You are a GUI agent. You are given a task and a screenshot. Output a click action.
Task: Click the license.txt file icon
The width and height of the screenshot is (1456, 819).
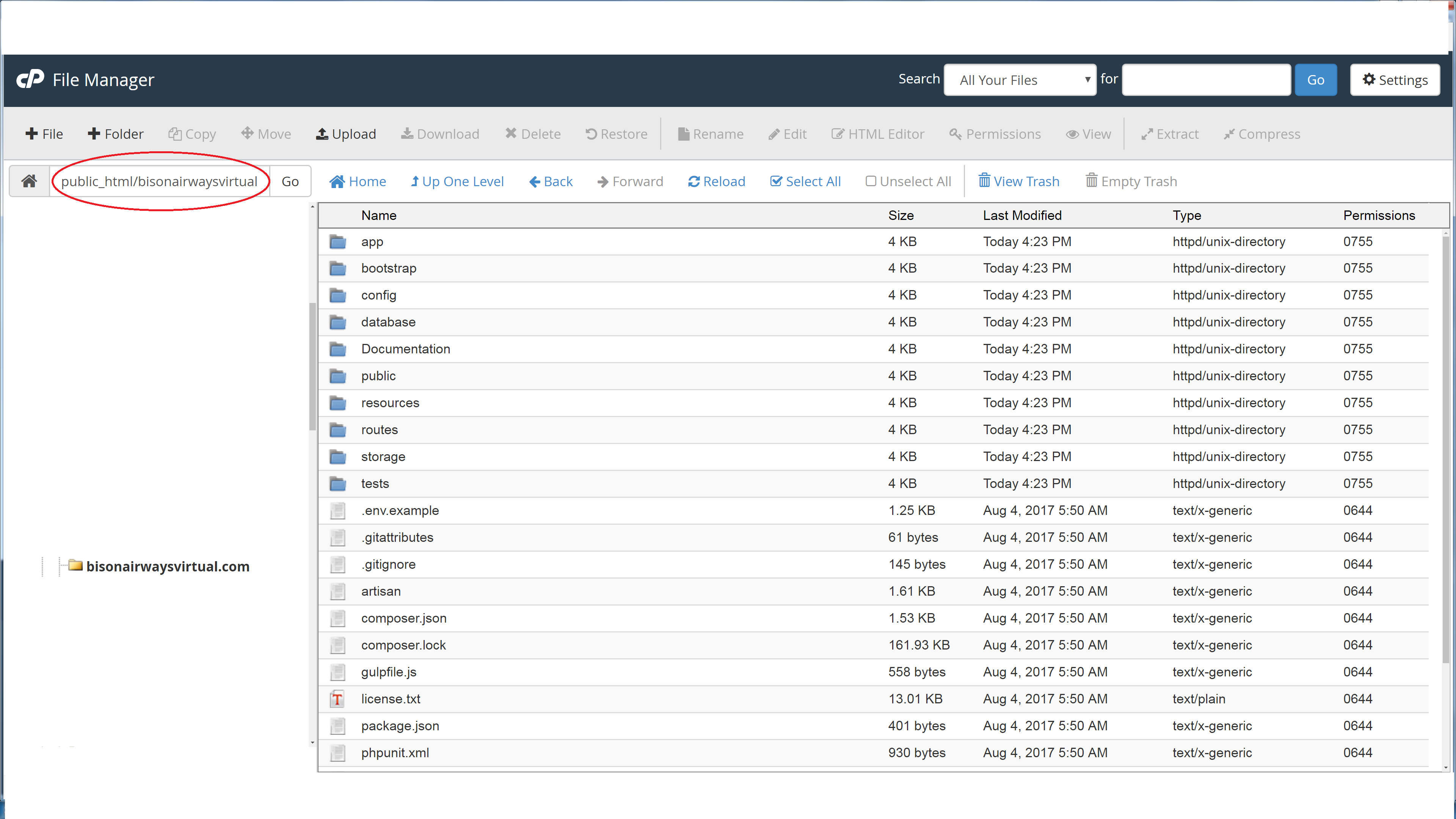[337, 698]
